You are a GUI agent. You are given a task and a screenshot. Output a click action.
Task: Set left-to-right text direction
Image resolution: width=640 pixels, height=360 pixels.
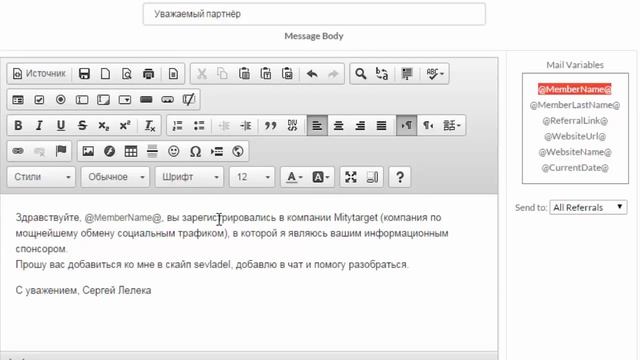click(x=407, y=126)
